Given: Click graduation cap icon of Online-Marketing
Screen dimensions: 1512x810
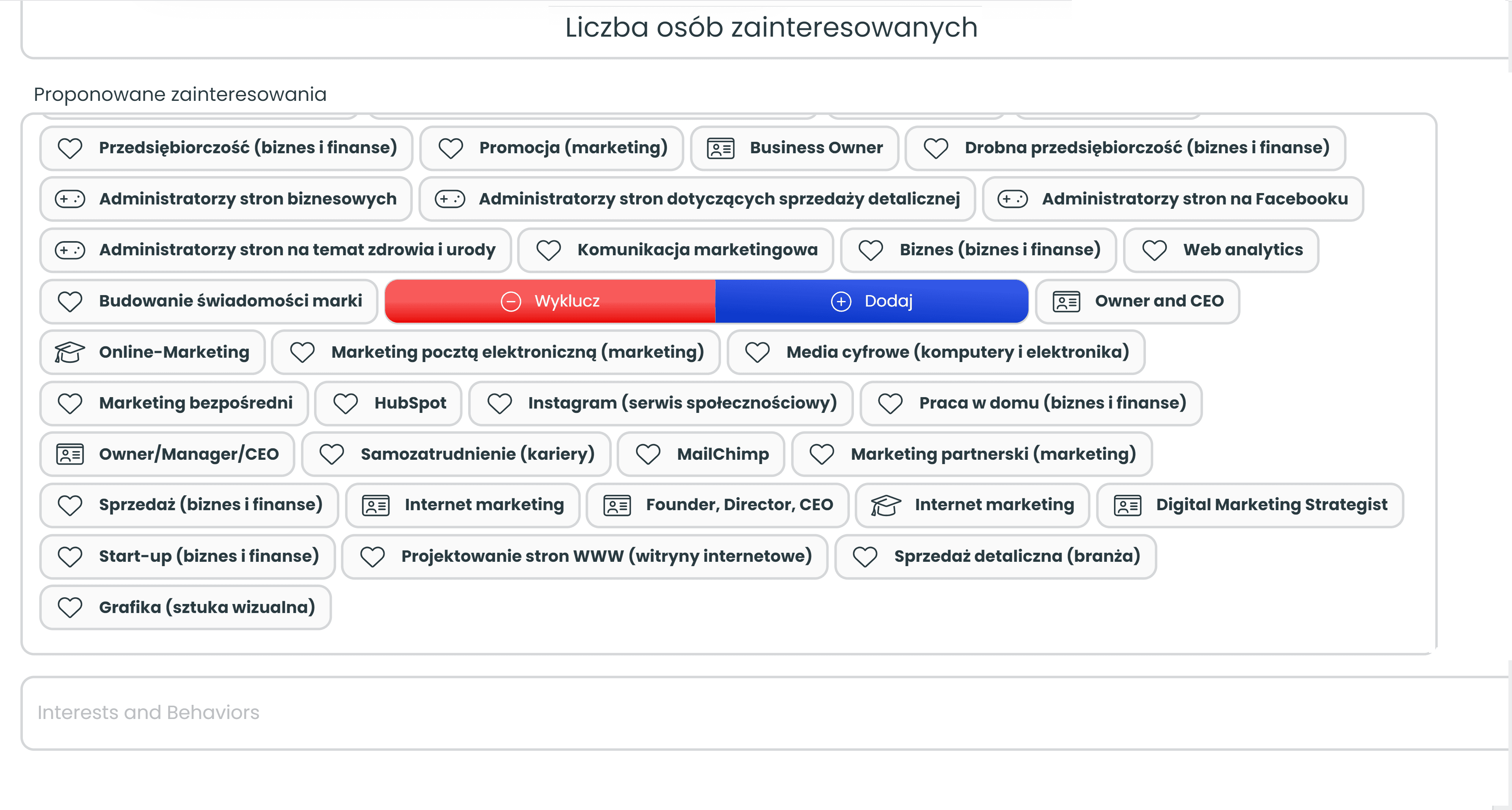Looking at the screenshot, I should [70, 352].
